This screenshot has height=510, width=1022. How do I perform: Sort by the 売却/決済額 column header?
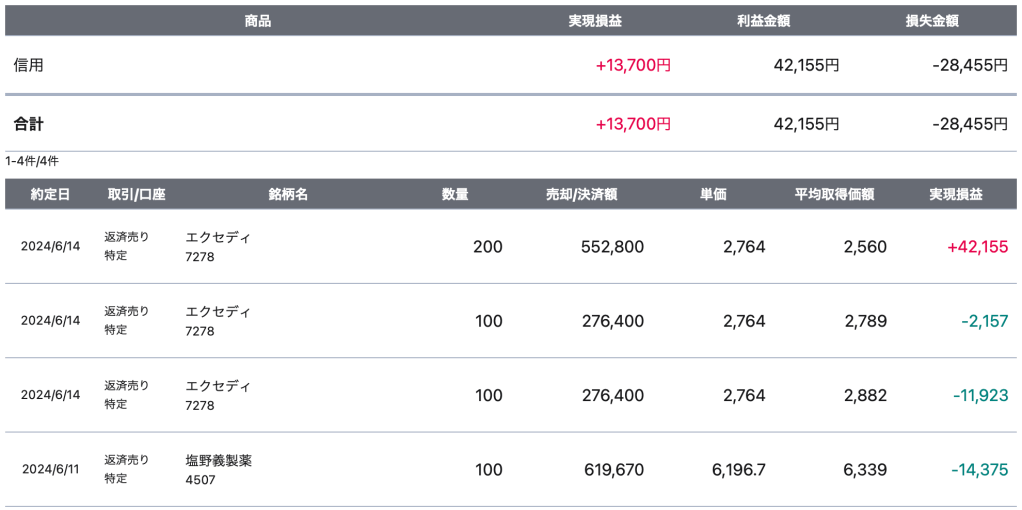pyautogui.click(x=581, y=194)
